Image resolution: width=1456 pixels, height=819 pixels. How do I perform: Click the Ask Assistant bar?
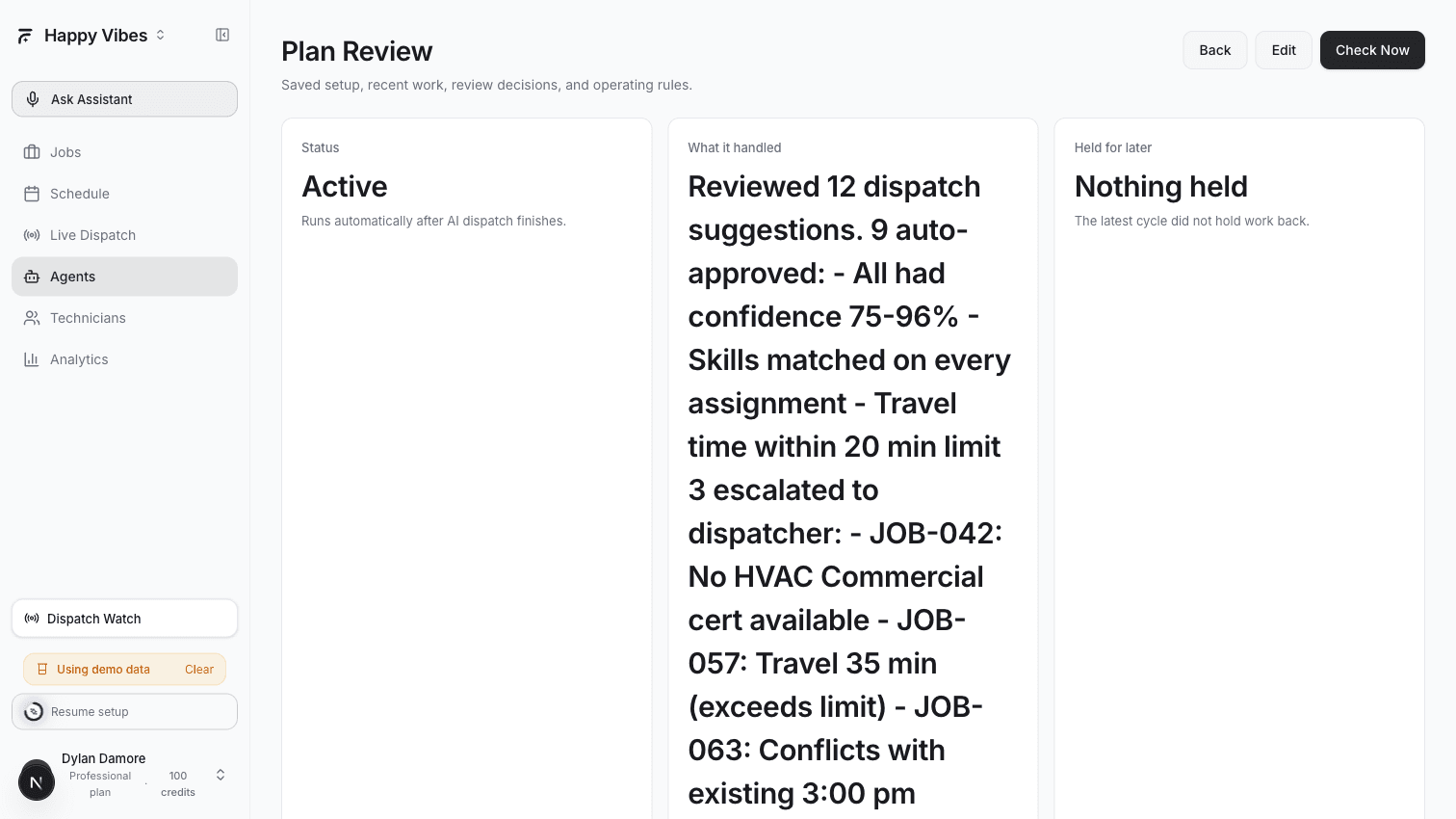pos(124,98)
